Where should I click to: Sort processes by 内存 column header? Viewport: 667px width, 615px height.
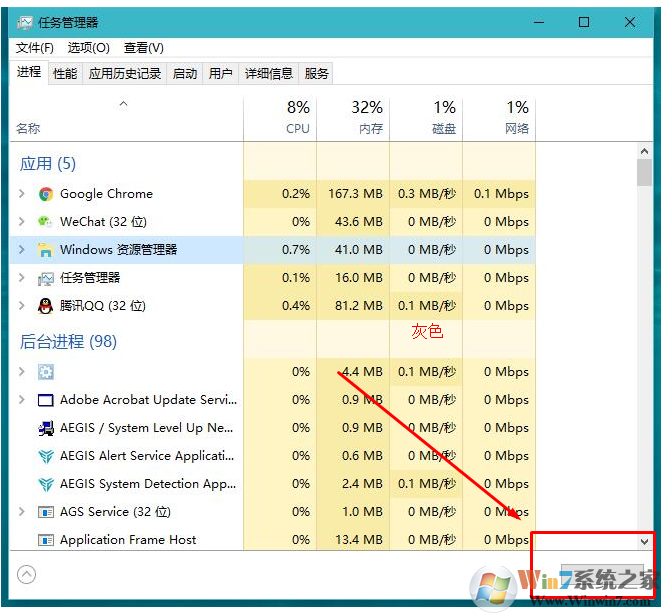click(x=366, y=117)
